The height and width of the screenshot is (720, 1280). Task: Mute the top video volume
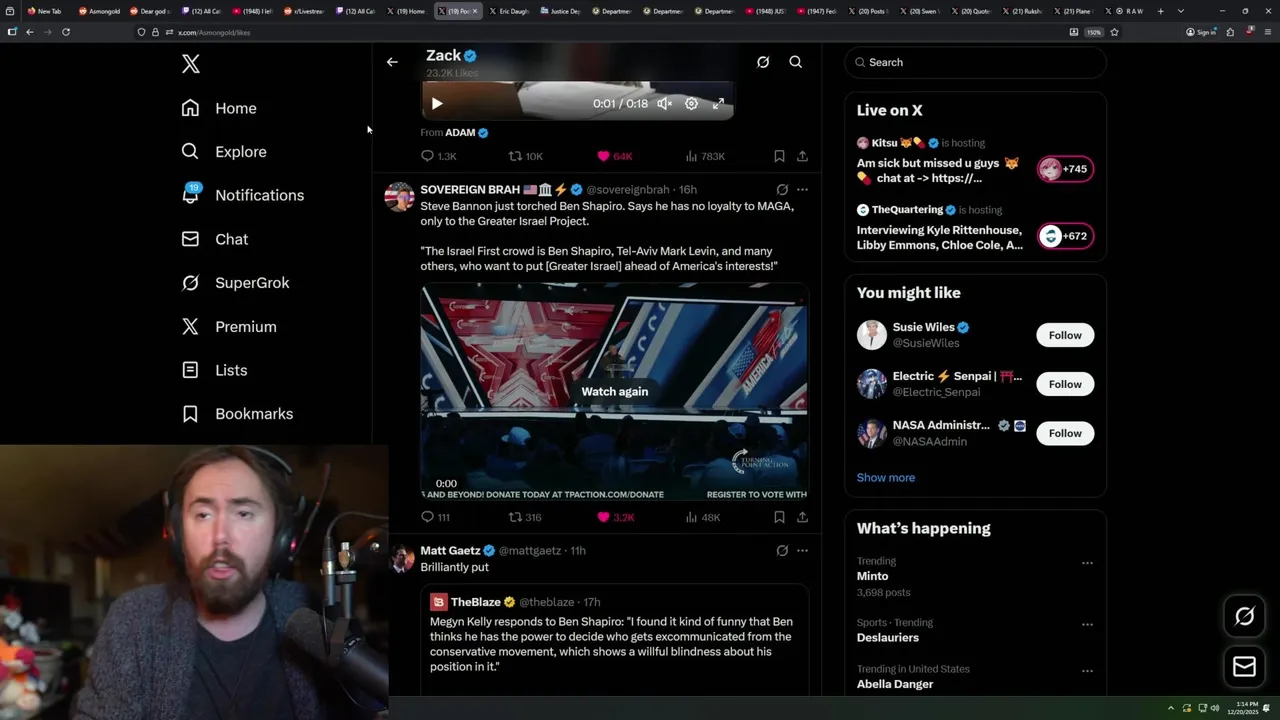pyautogui.click(x=664, y=104)
